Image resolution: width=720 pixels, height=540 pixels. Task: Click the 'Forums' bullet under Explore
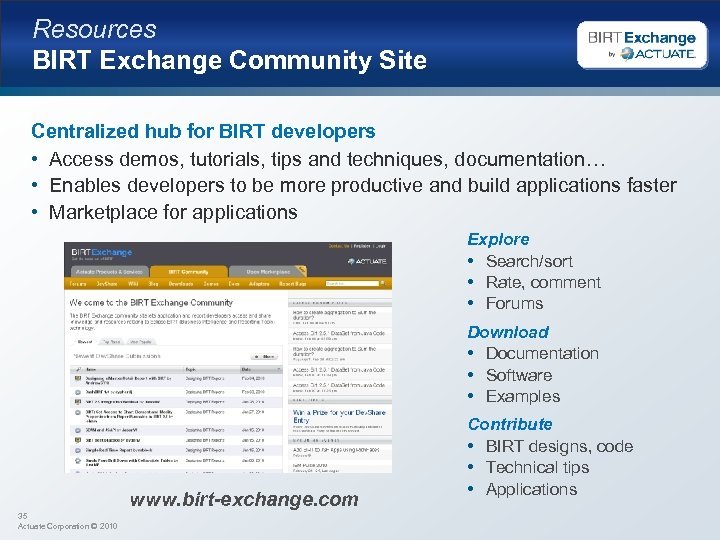pyautogui.click(x=515, y=304)
